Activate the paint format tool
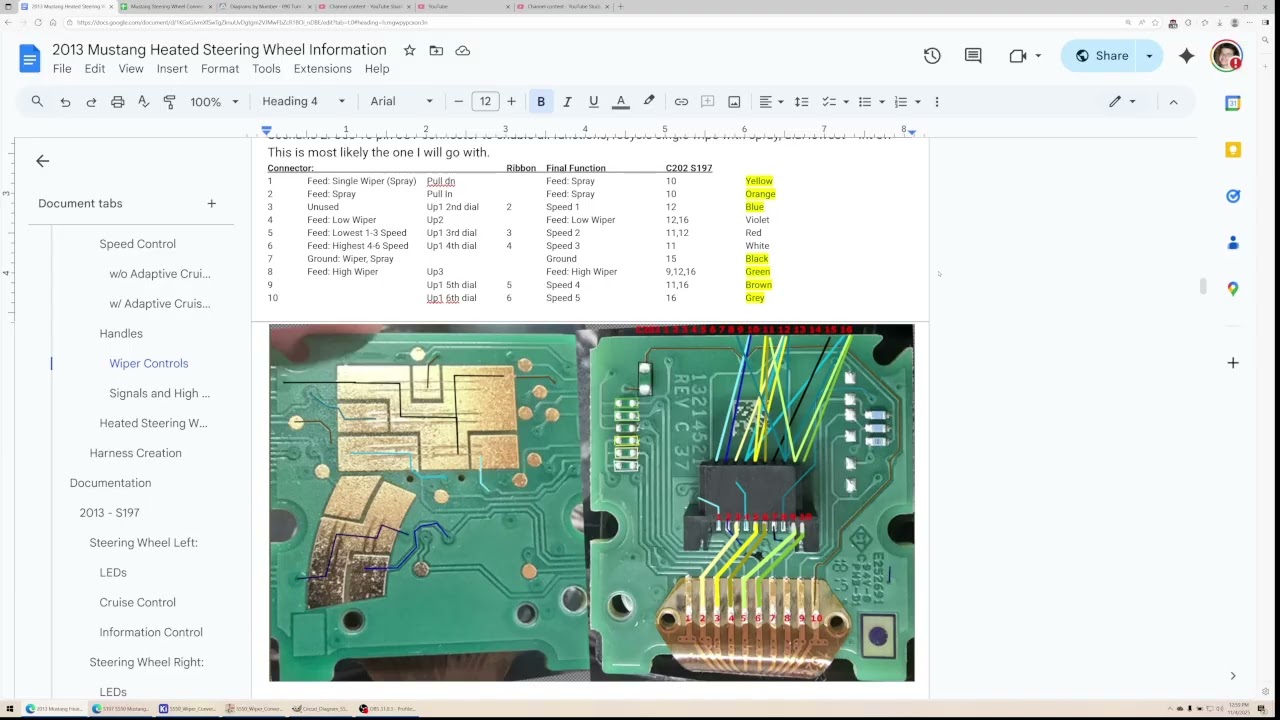This screenshot has height=720, width=1280. [x=169, y=101]
